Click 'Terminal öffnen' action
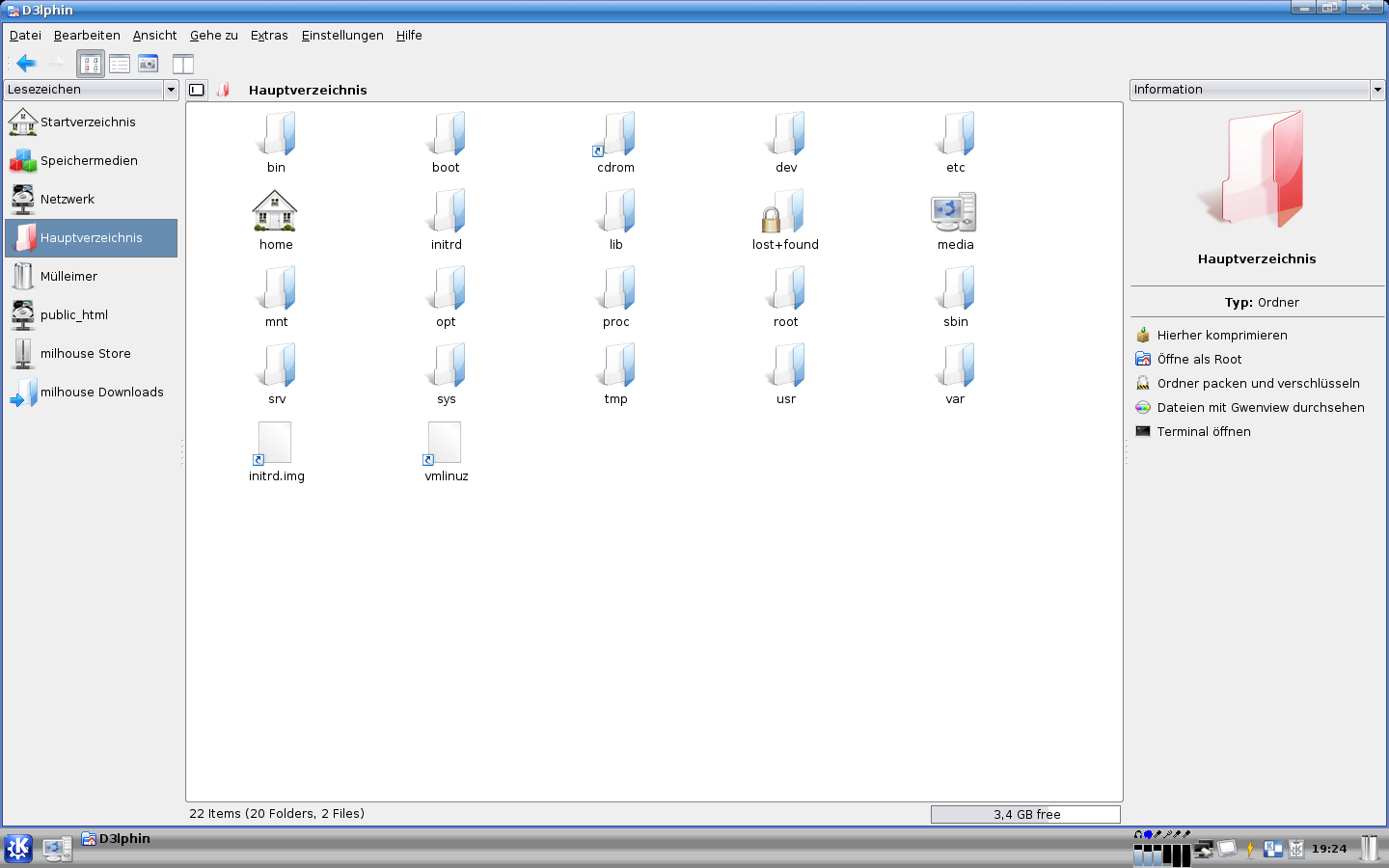 click(x=1203, y=432)
